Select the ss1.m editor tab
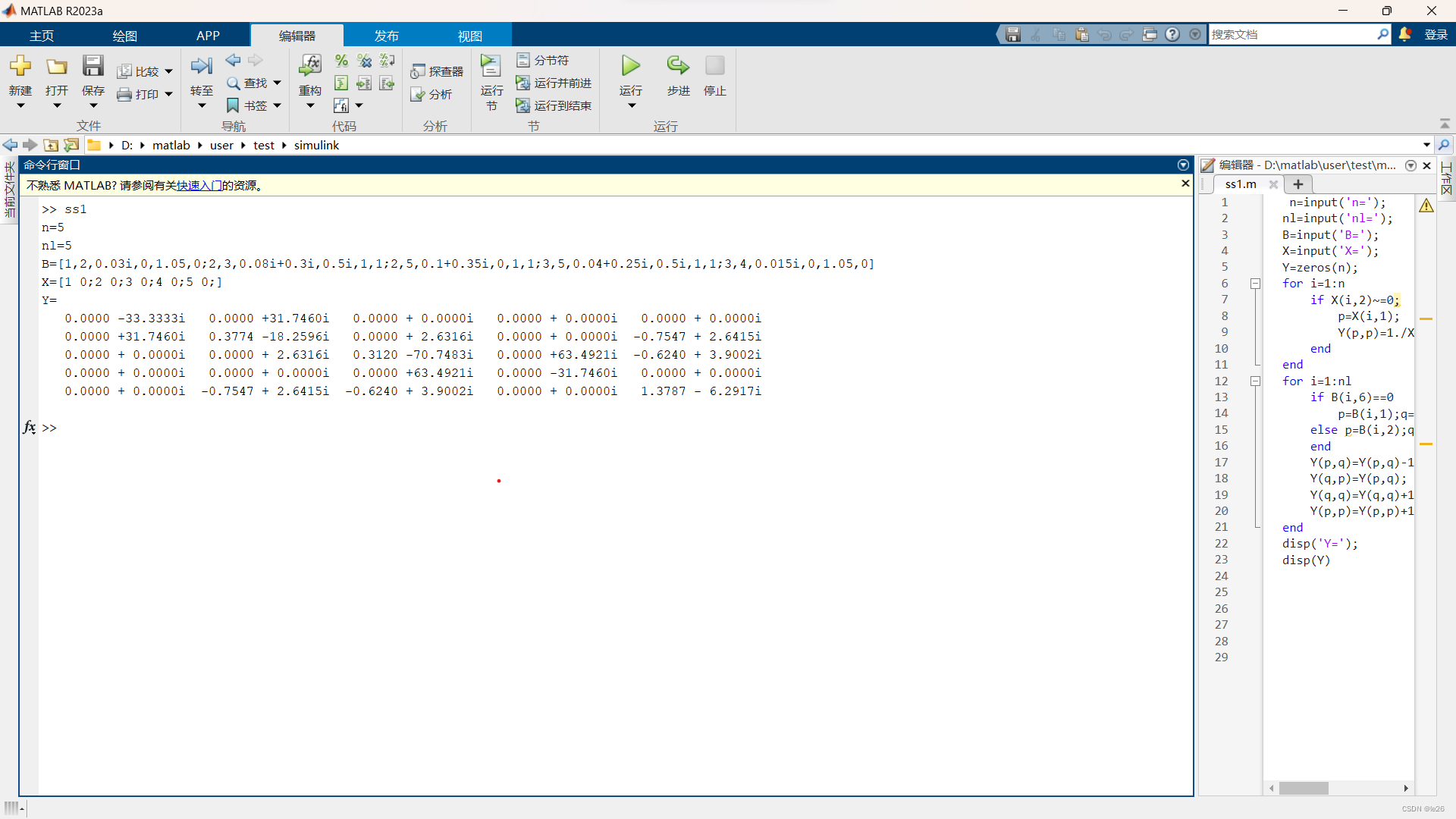1456x819 pixels. coord(1241,184)
